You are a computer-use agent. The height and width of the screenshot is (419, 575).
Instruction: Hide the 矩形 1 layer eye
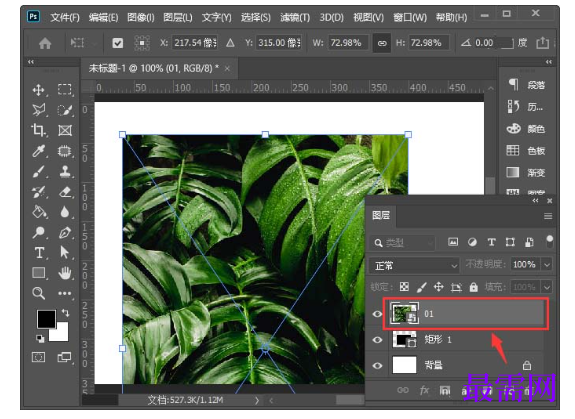click(x=377, y=340)
